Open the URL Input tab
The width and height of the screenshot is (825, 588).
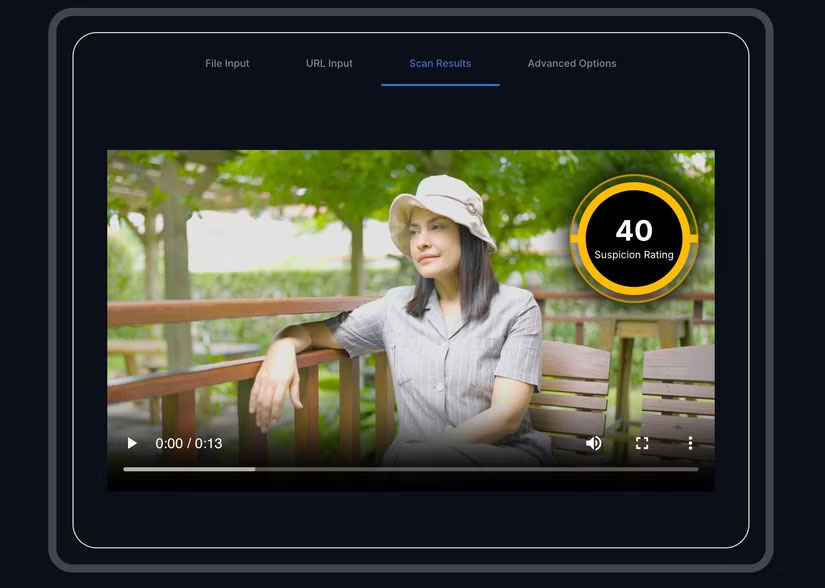pyautogui.click(x=329, y=63)
